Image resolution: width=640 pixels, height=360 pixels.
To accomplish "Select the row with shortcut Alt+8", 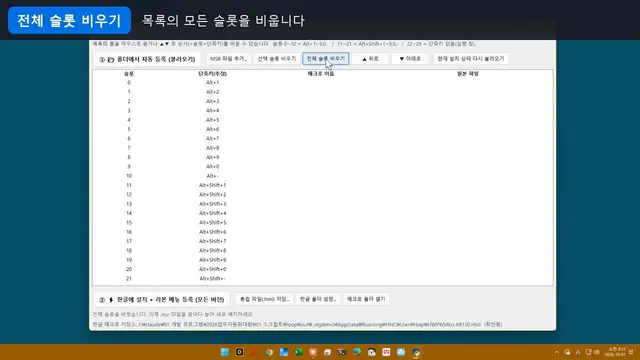I will (x=322, y=148).
